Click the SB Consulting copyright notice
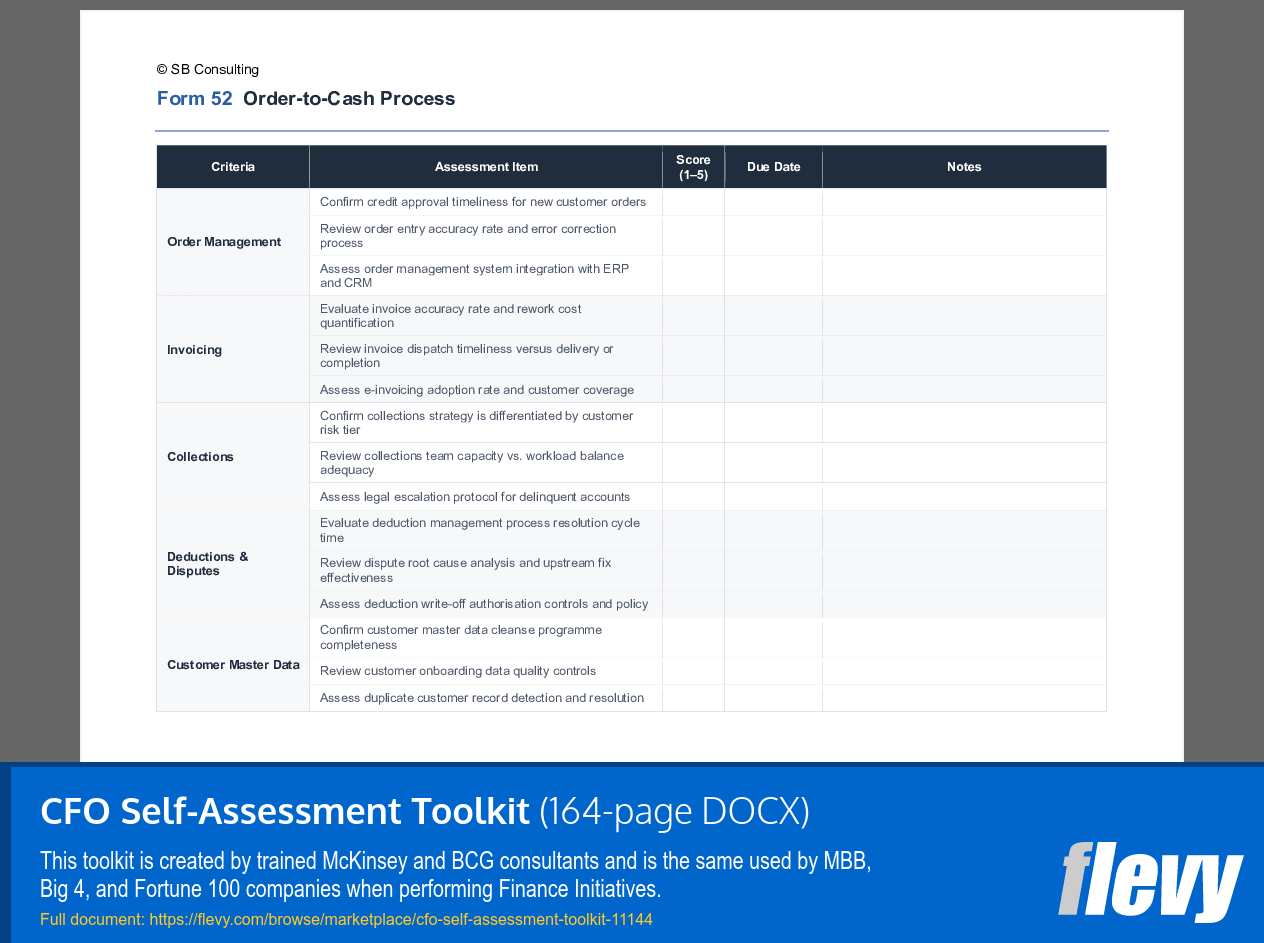This screenshot has height=943, width=1264. [207, 69]
